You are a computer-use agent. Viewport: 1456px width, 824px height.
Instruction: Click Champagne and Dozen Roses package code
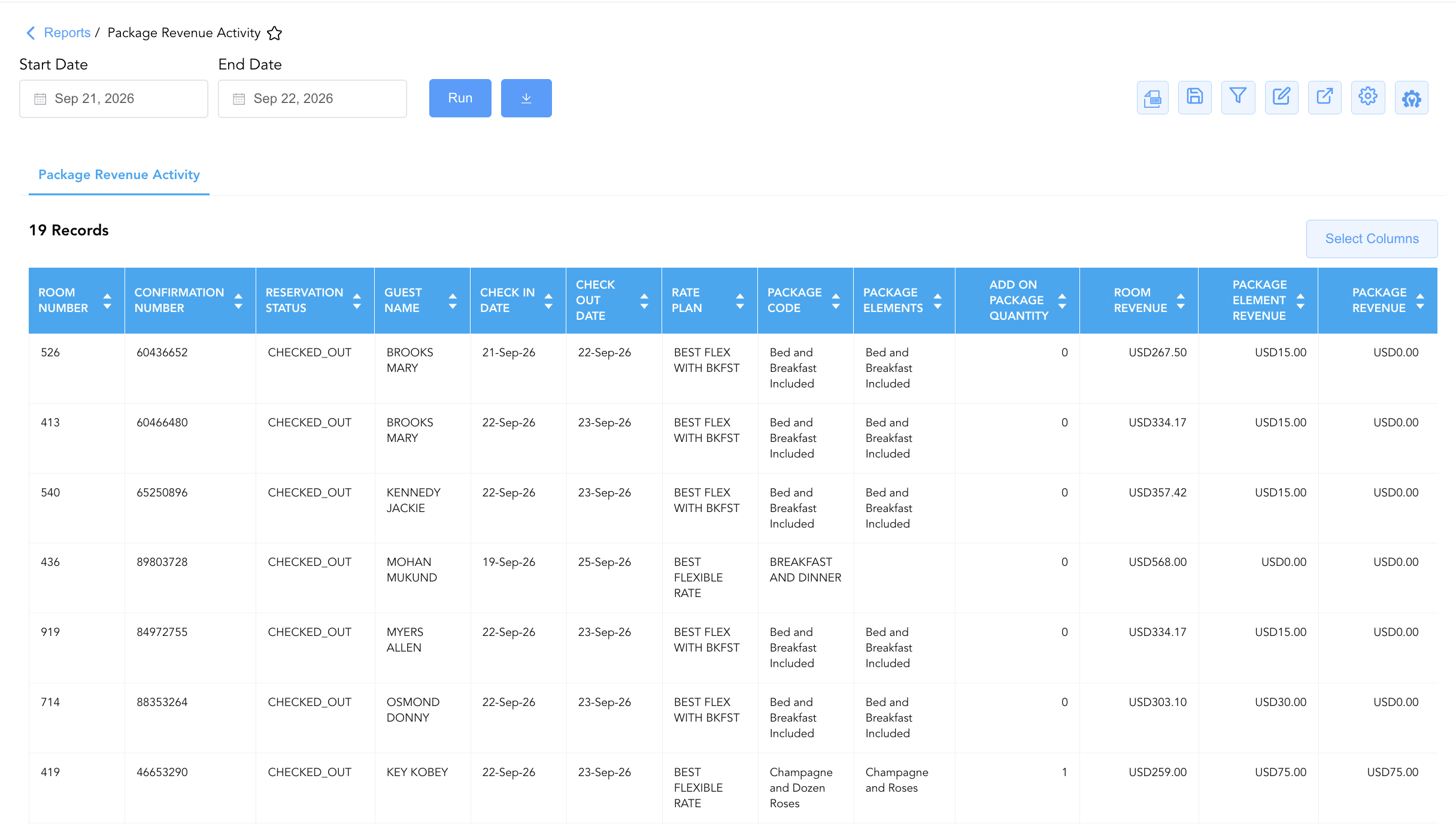(x=801, y=788)
